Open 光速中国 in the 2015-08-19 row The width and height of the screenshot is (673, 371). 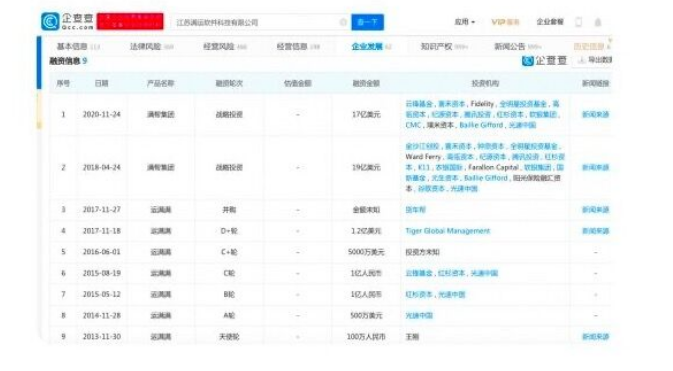[x=484, y=273]
